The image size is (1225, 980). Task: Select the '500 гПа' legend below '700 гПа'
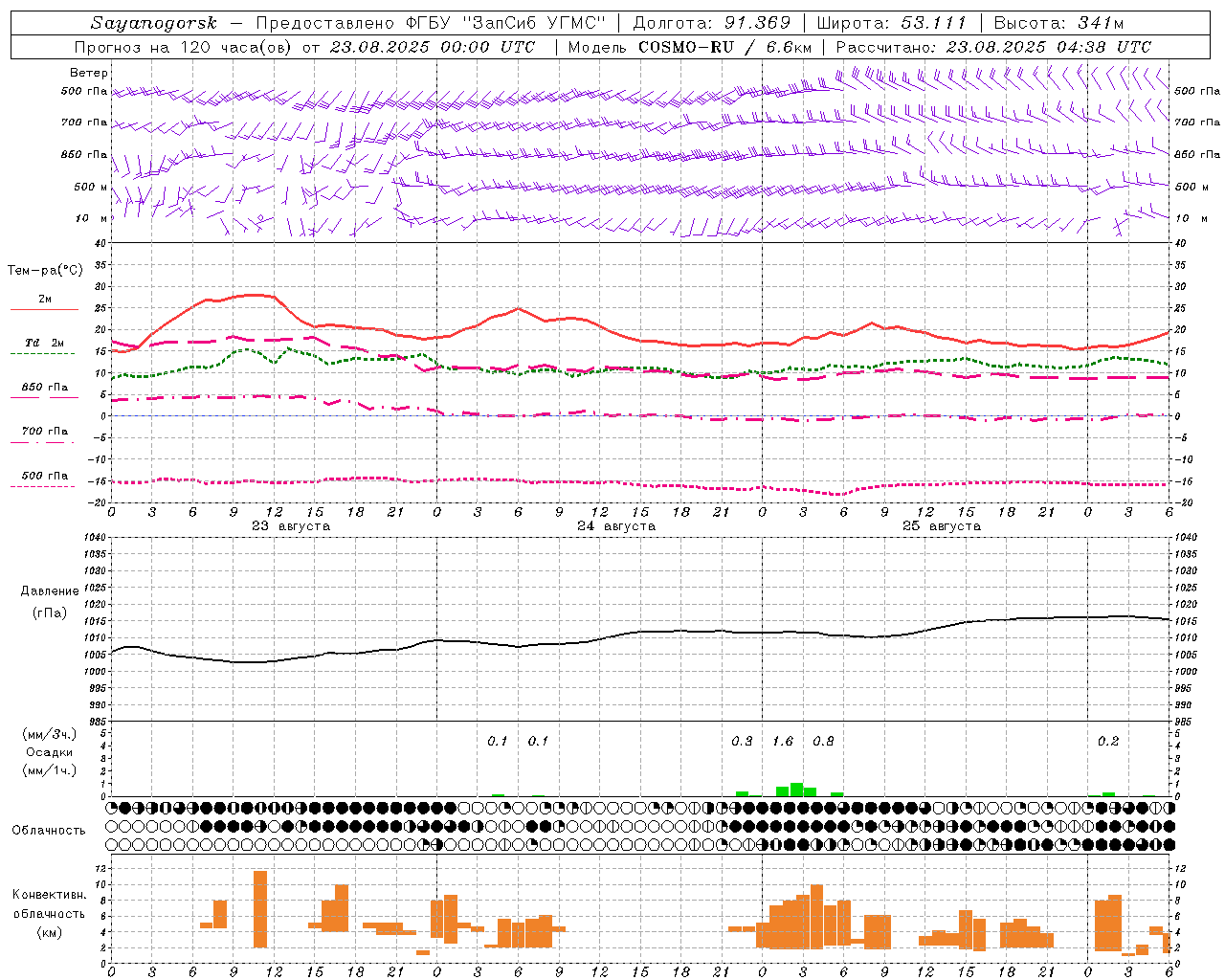(44, 476)
